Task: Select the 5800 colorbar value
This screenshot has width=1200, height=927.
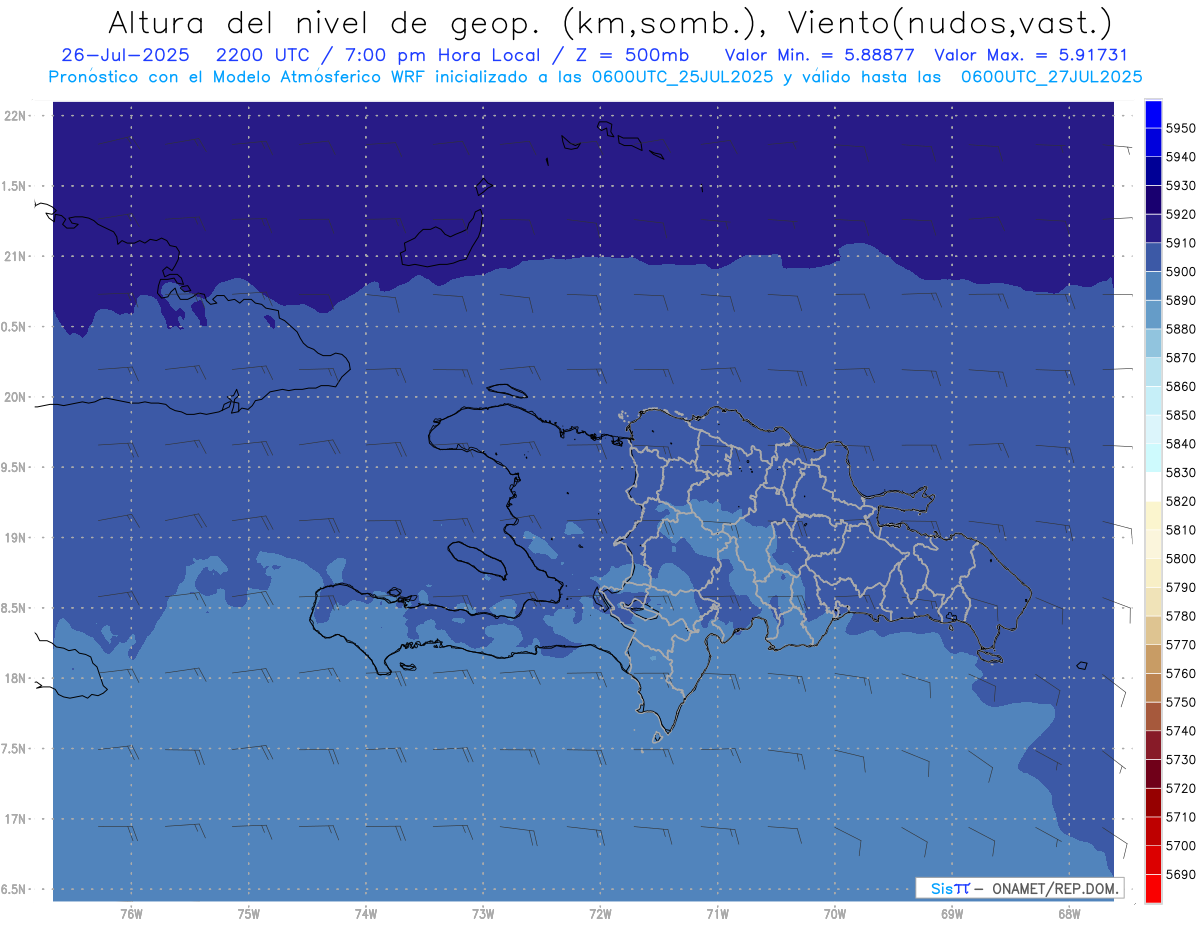Action: click(x=1181, y=559)
